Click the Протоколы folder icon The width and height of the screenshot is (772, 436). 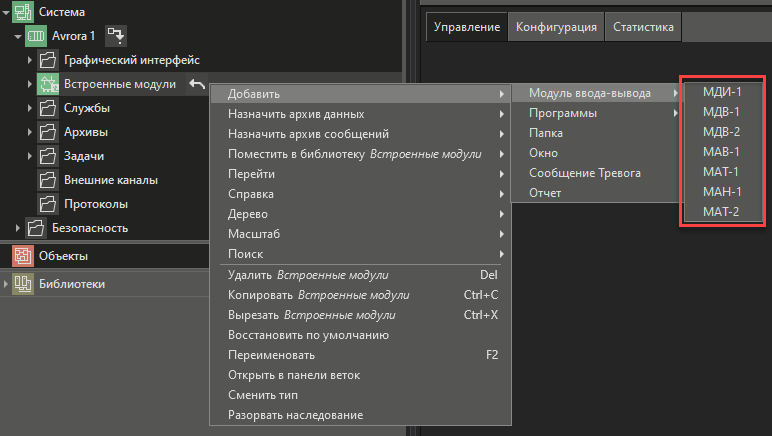48,204
